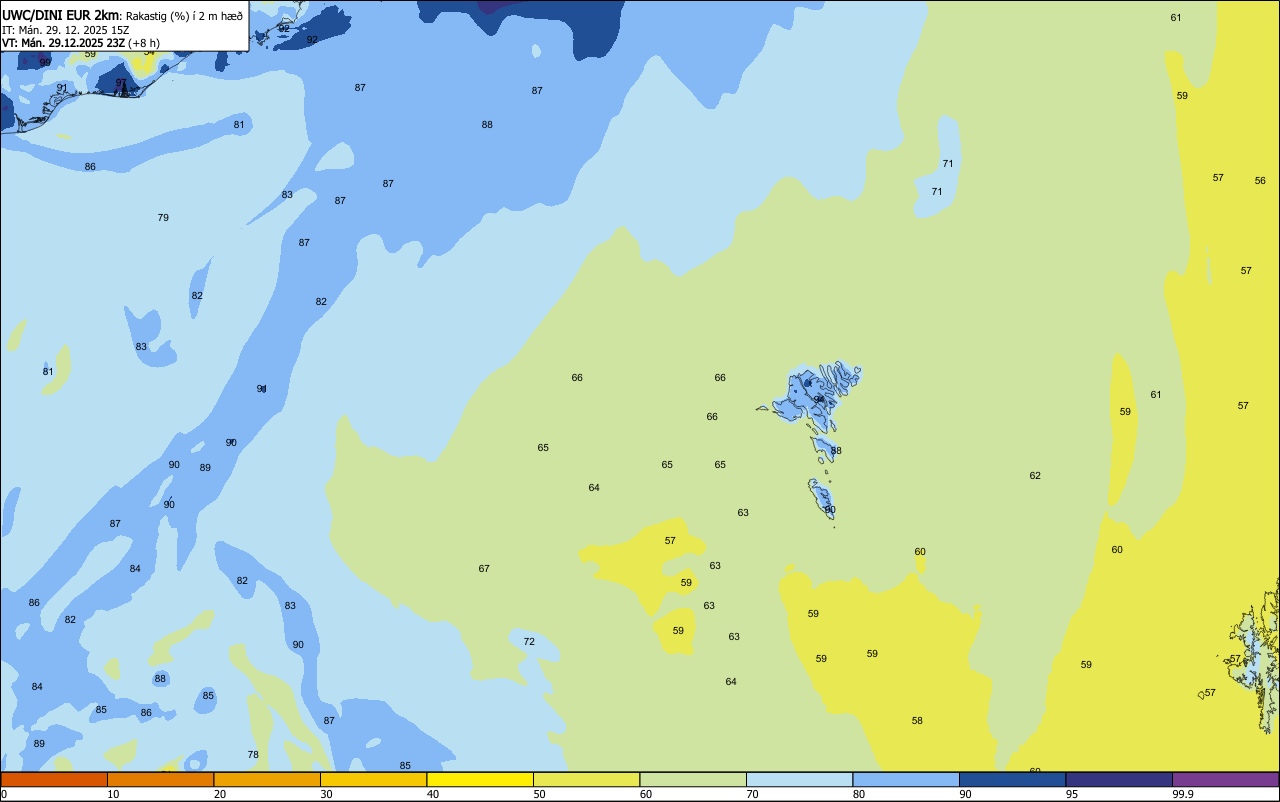Click the humidity value 97 near the coast
This screenshot has height=802, width=1280.
(x=121, y=83)
